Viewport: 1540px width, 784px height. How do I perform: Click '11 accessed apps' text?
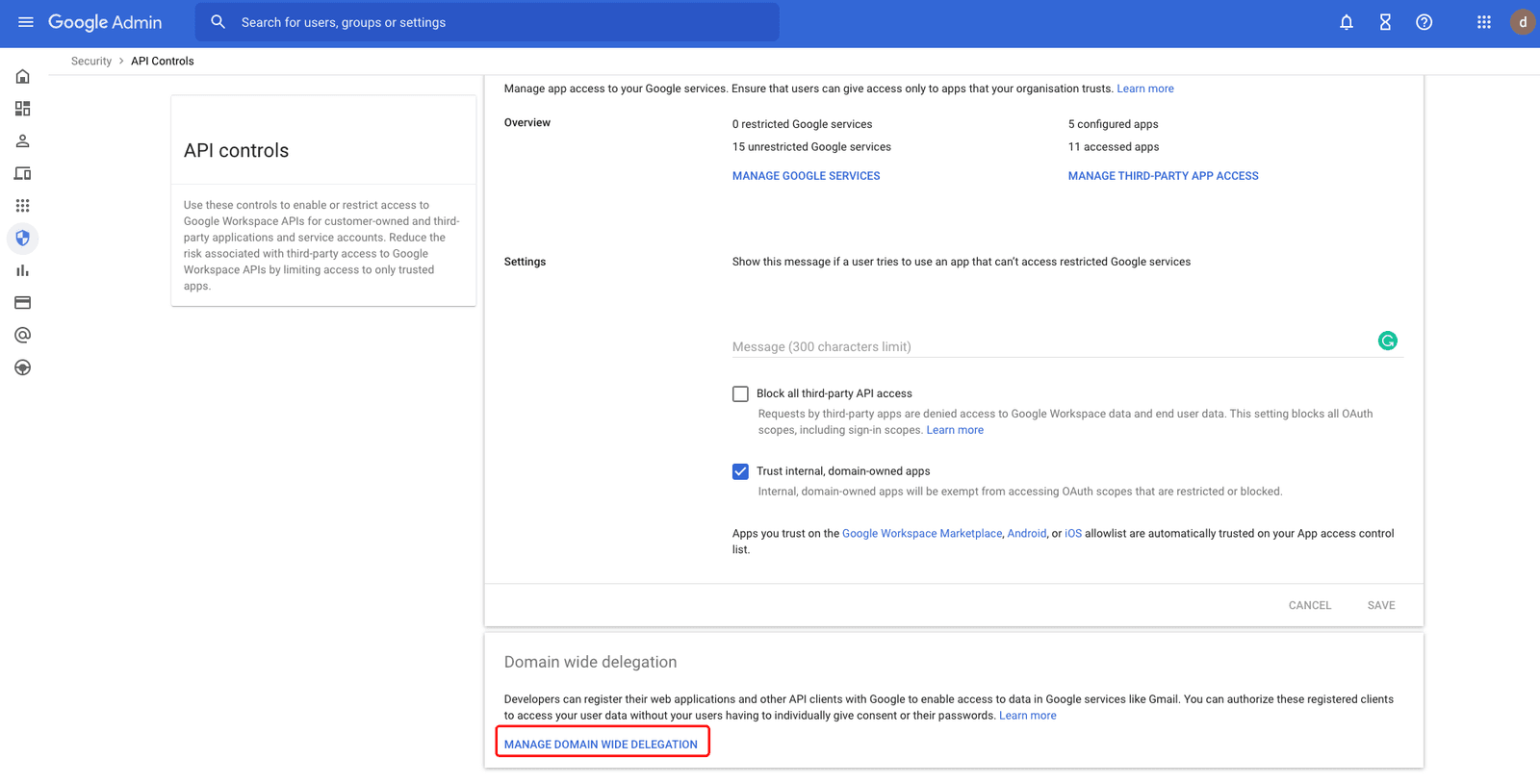point(1114,147)
